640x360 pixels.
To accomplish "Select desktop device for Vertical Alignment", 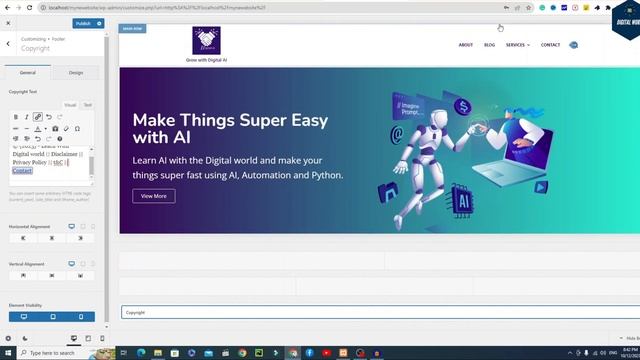I will (x=71, y=264).
